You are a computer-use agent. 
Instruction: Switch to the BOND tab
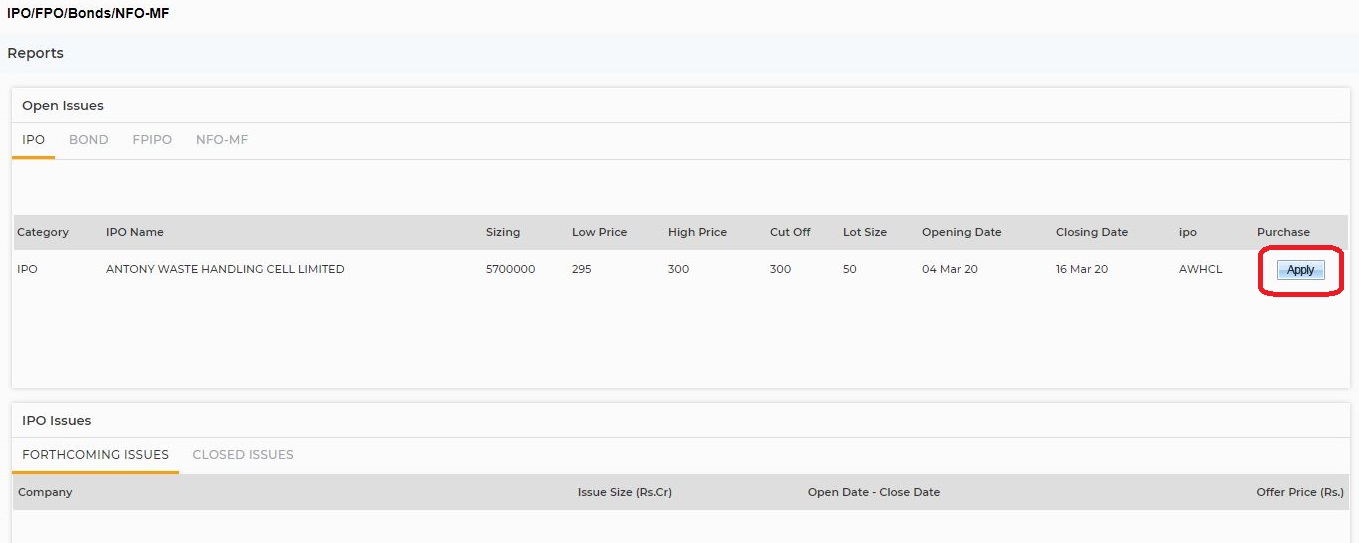click(x=88, y=140)
